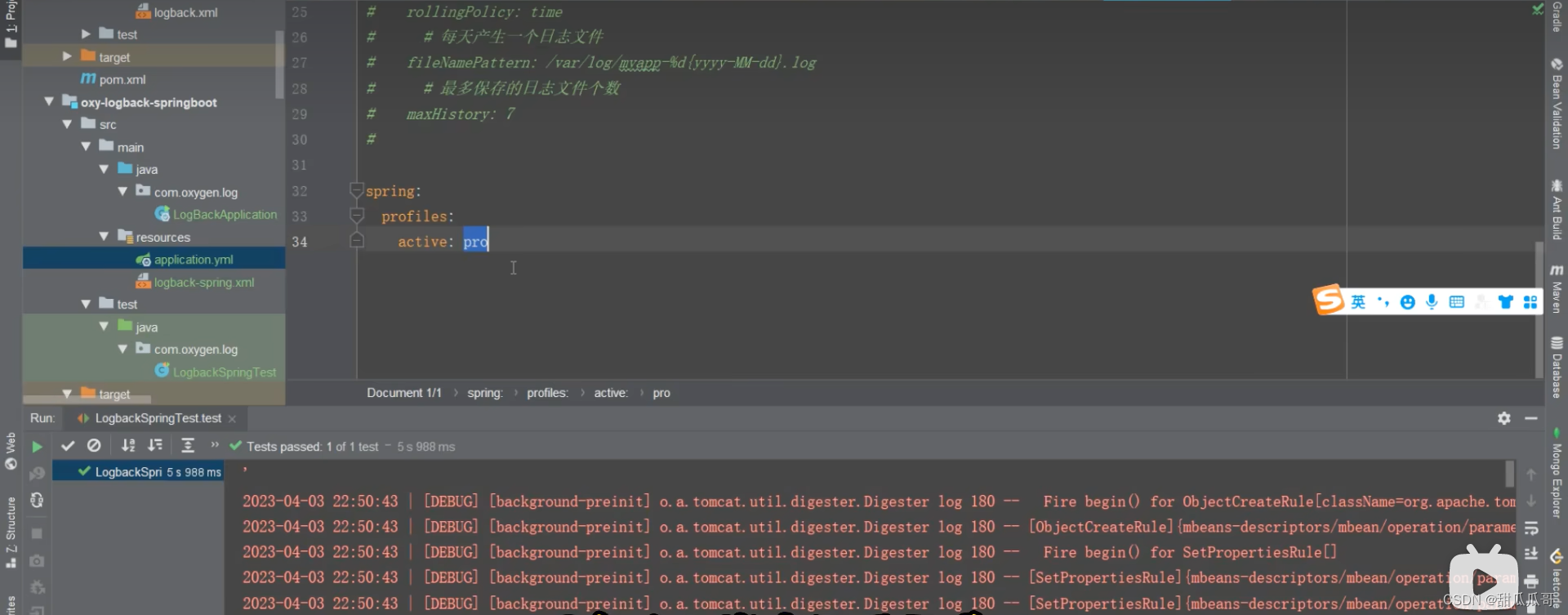Click the selected 'pro' value on line 34

coord(475,242)
